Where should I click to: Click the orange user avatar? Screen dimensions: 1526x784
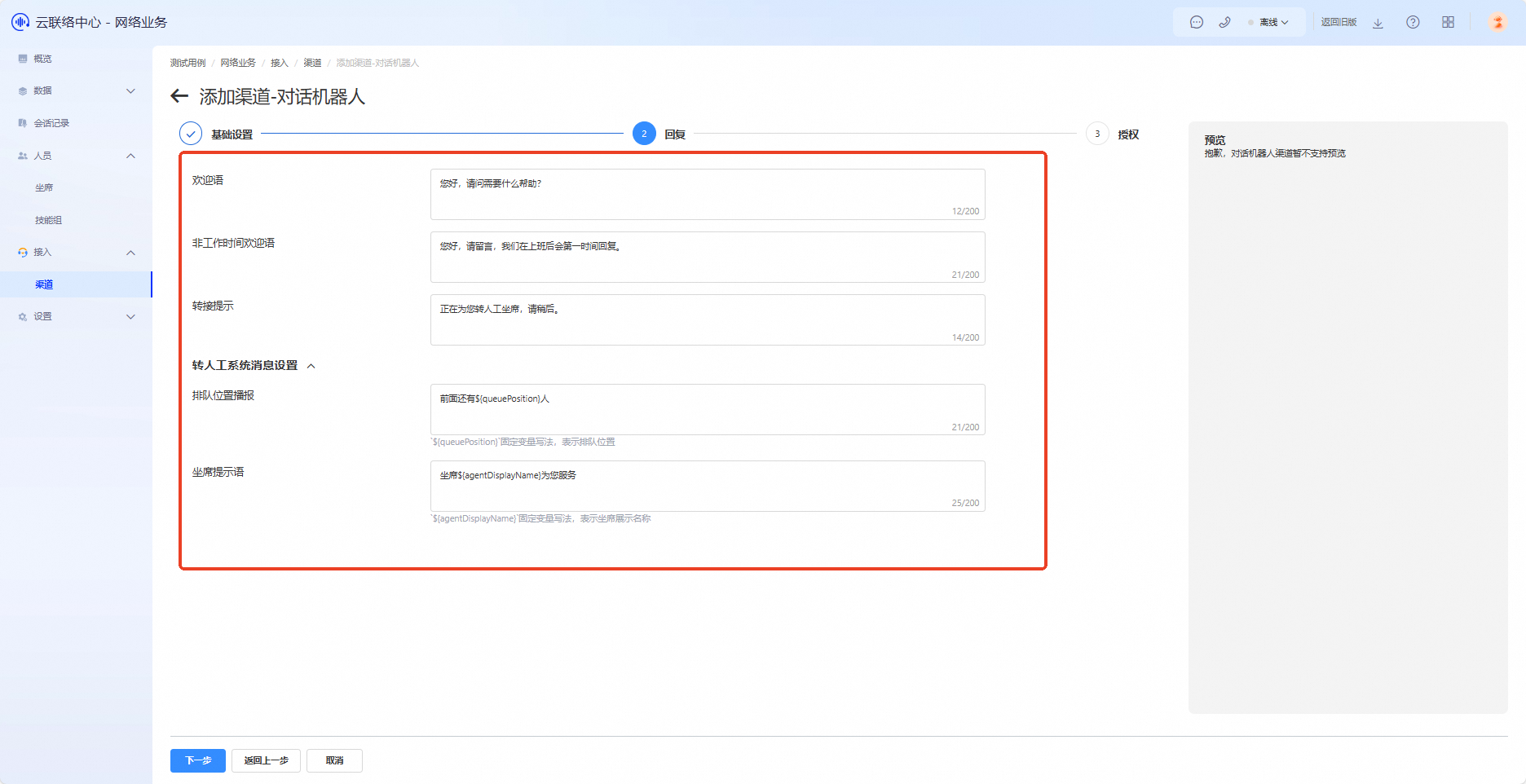(1497, 22)
